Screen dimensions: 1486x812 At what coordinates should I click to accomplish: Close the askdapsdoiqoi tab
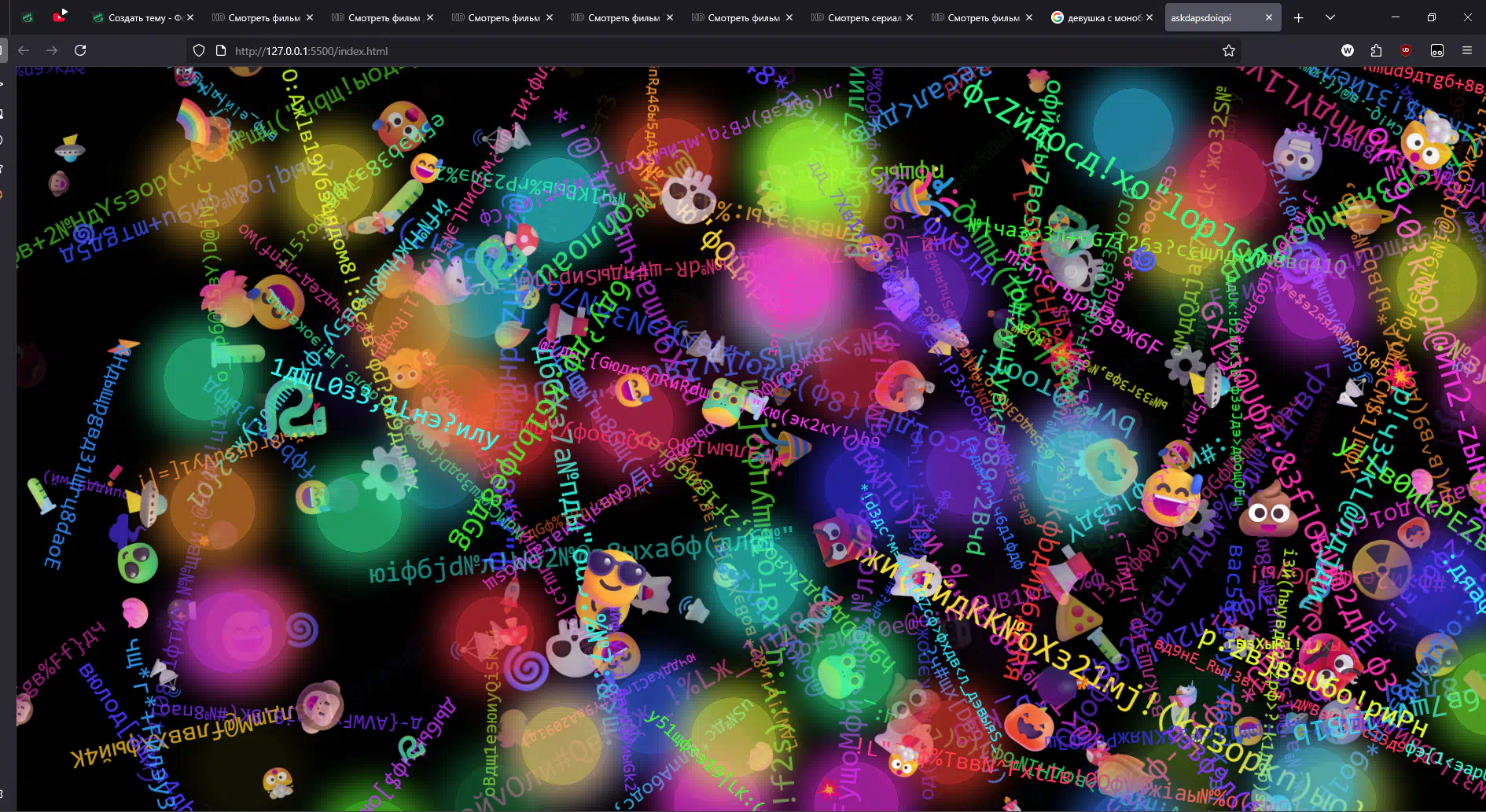point(1269,17)
